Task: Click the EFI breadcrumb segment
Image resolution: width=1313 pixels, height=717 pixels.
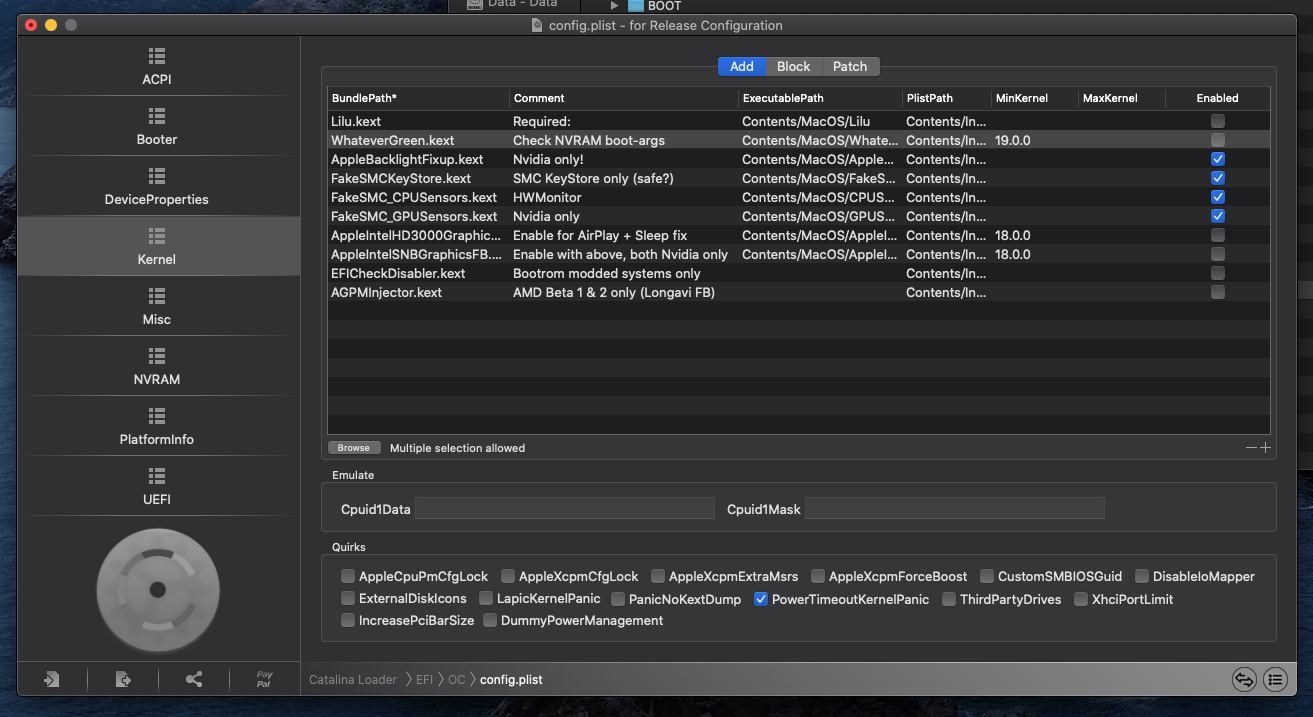Action: 424,679
